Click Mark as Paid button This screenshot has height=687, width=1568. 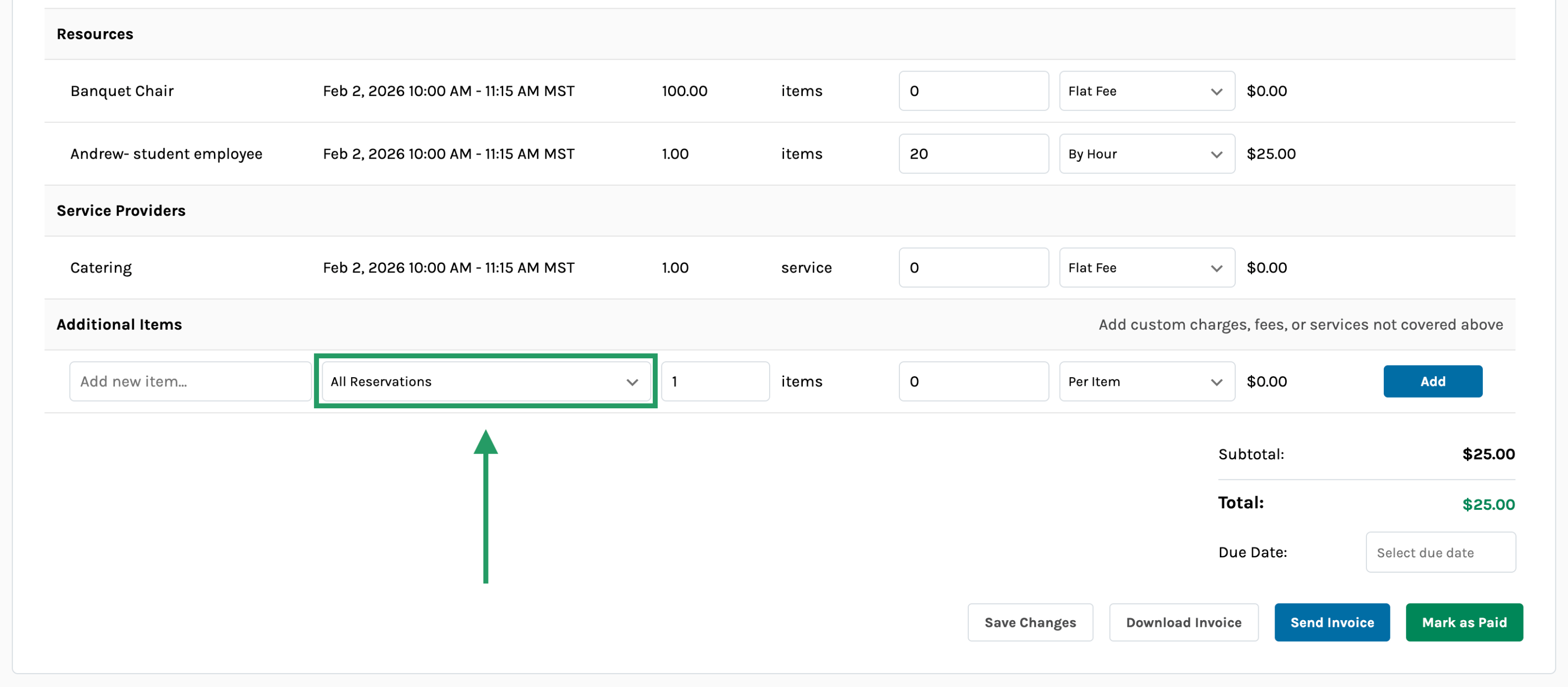(x=1464, y=623)
